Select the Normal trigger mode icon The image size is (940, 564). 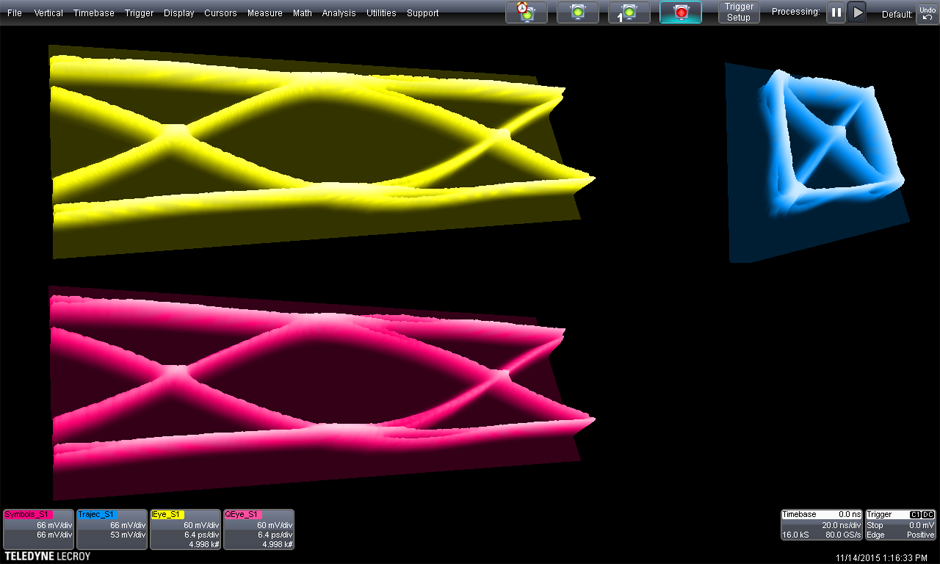(578, 13)
